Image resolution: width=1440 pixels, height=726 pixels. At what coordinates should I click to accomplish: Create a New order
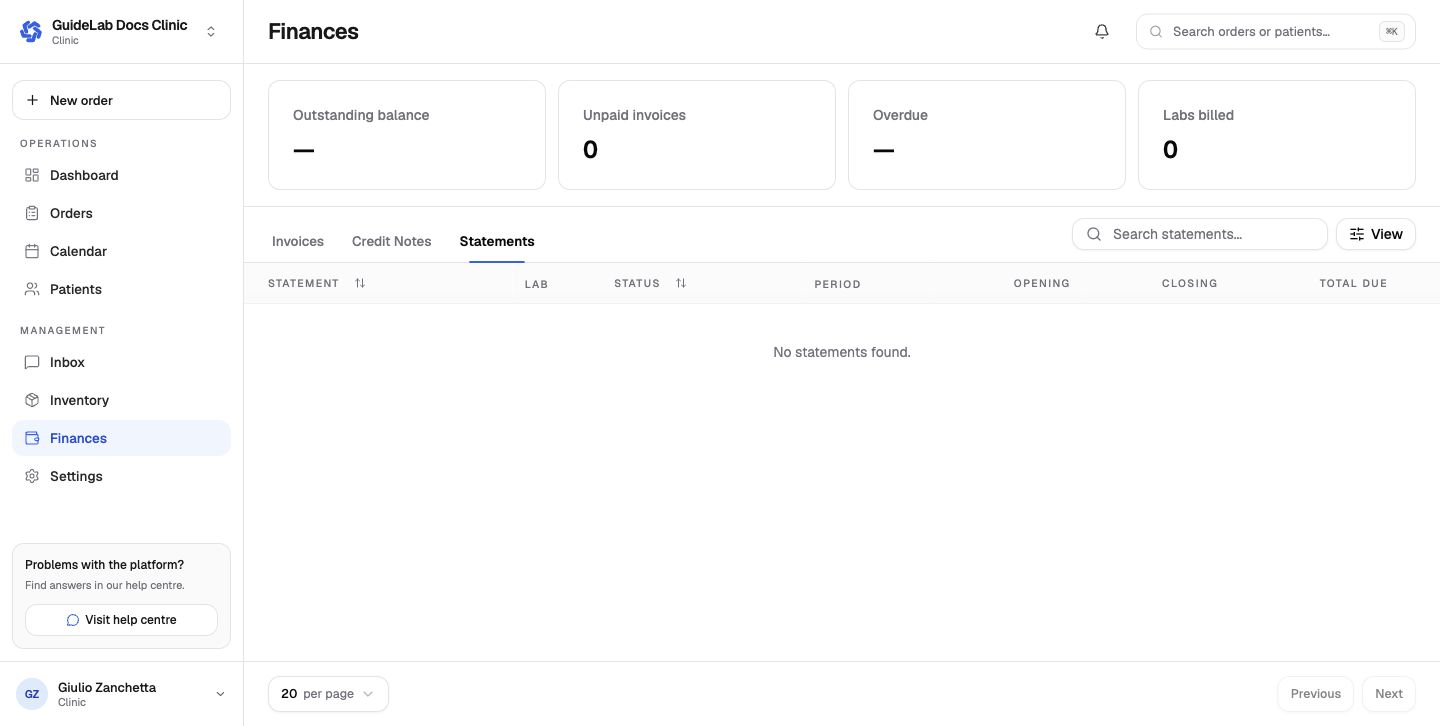[122, 100]
